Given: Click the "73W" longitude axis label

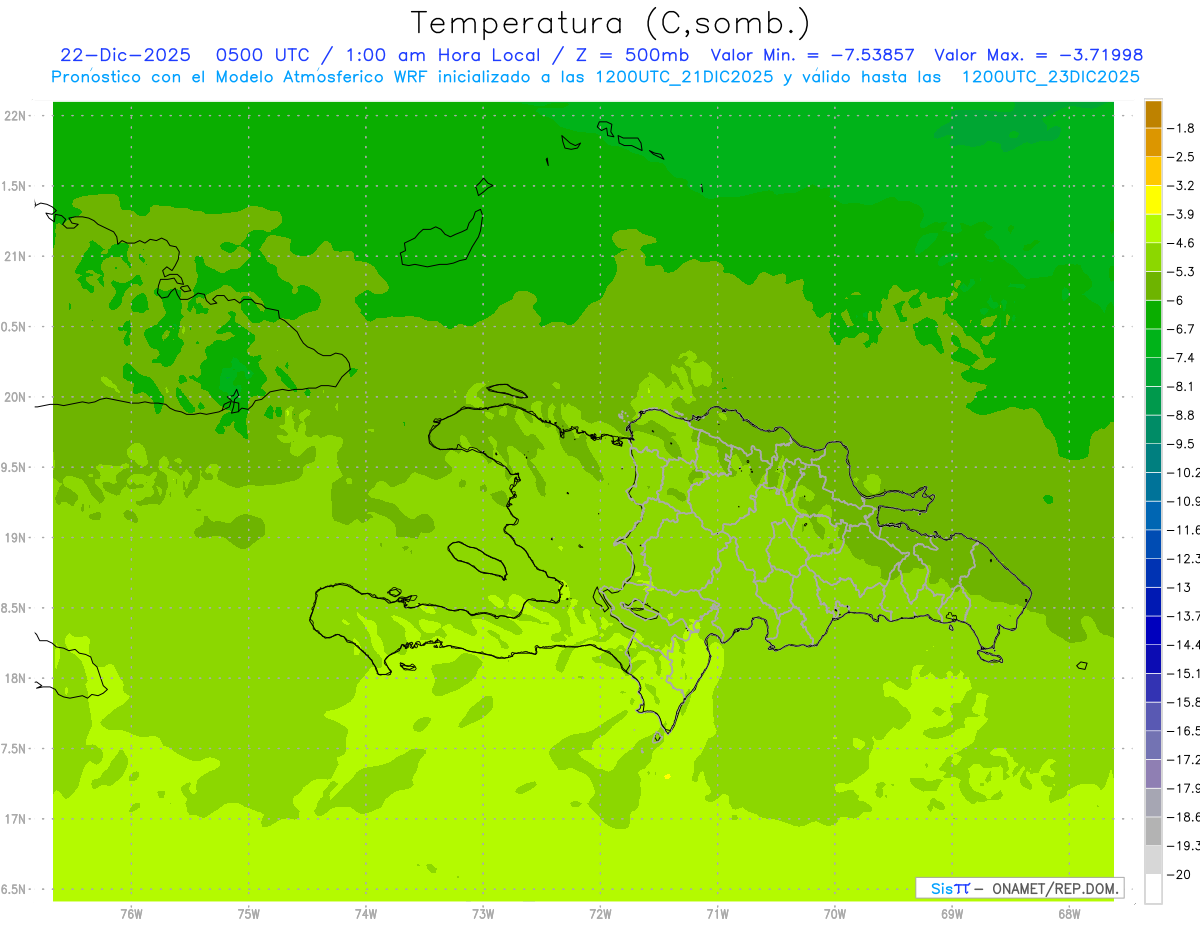Looking at the screenshot, I should click(x=483, y=914).
